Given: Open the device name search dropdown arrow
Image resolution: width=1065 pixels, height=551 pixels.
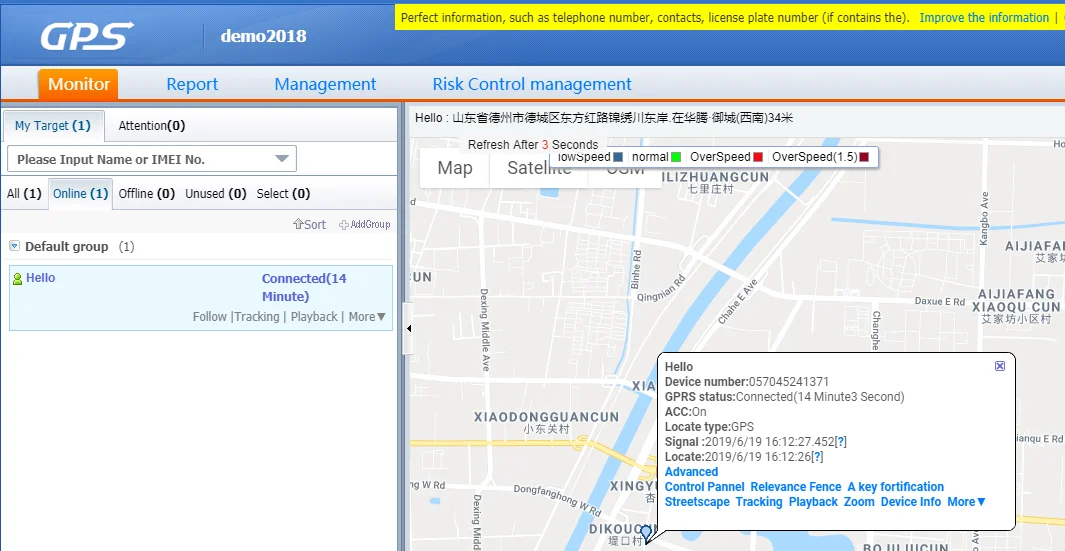Looking at the screenshot, I should point(282,159).
